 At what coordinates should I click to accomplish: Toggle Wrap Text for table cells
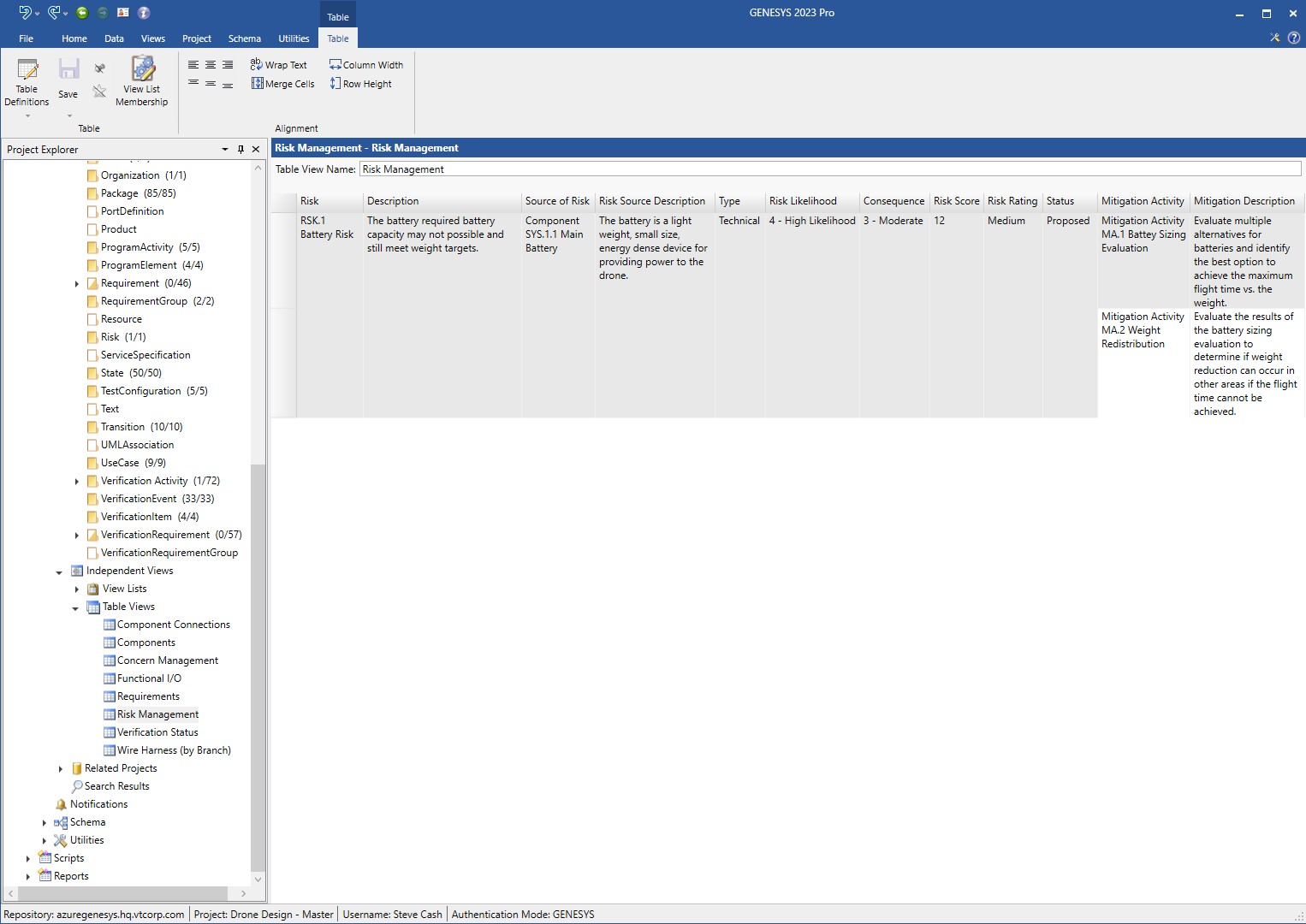point(279,64)
